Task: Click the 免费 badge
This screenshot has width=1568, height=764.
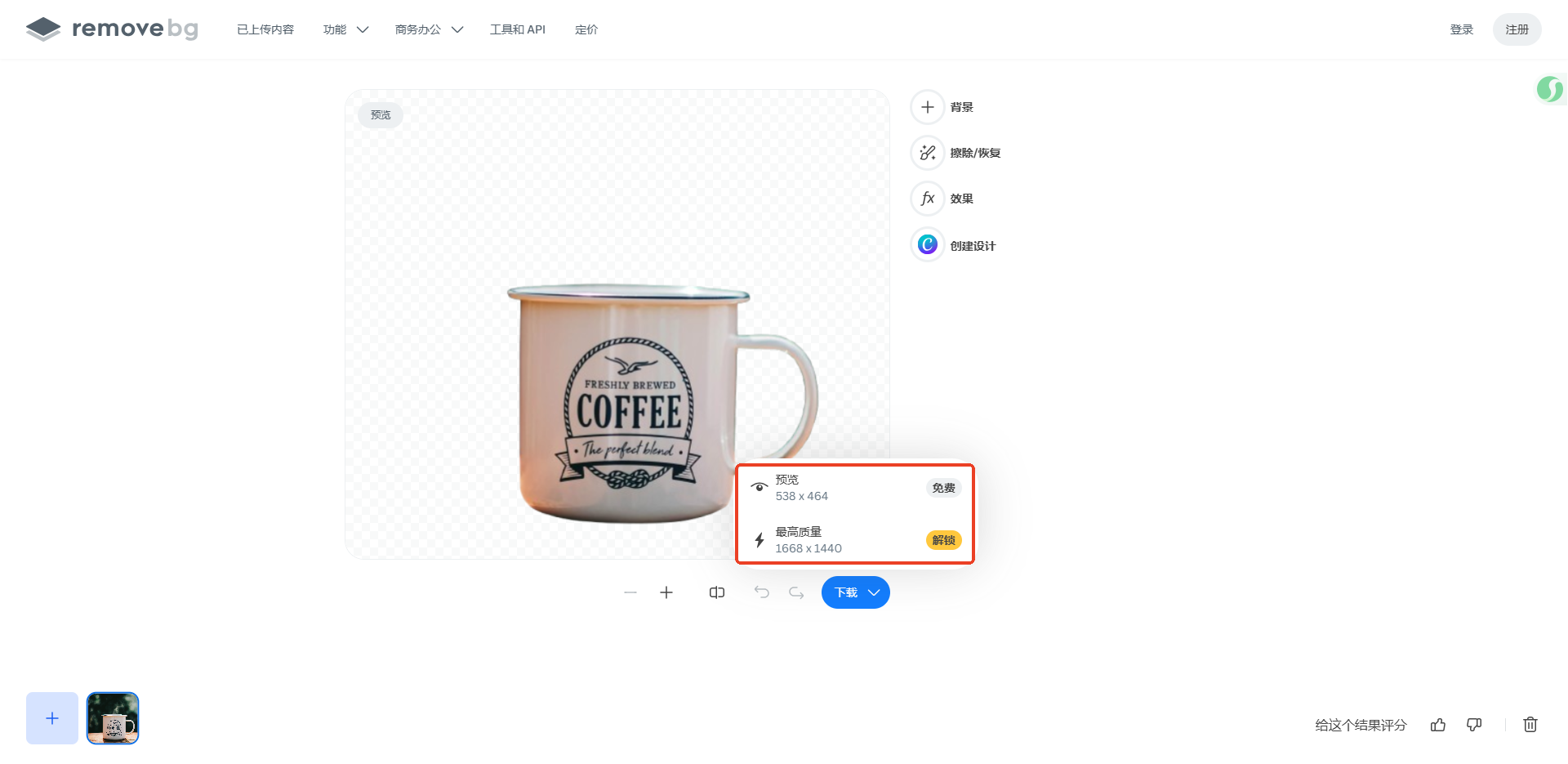Action: point(944,488)
